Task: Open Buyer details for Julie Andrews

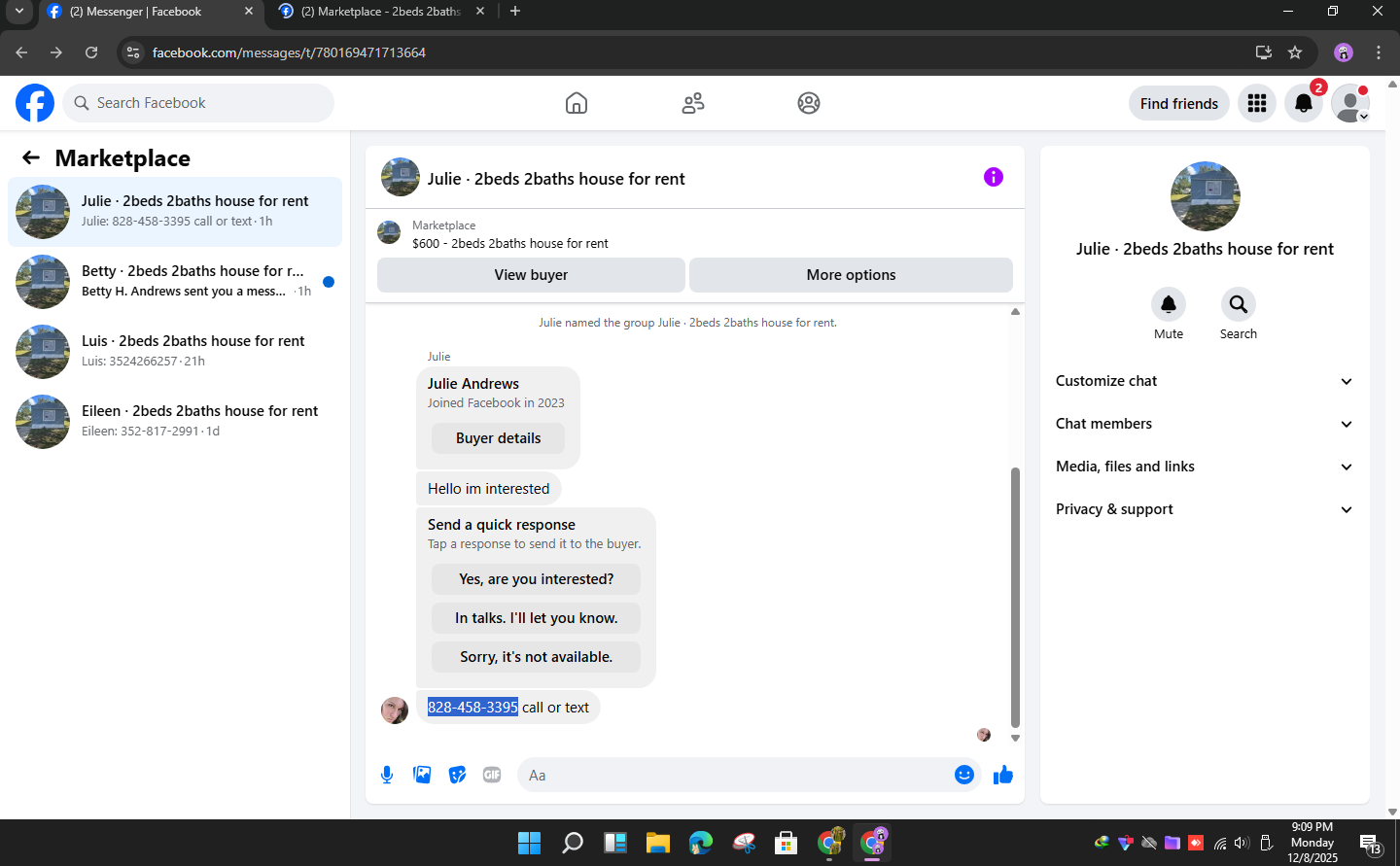Action: [x=498, y=438]
